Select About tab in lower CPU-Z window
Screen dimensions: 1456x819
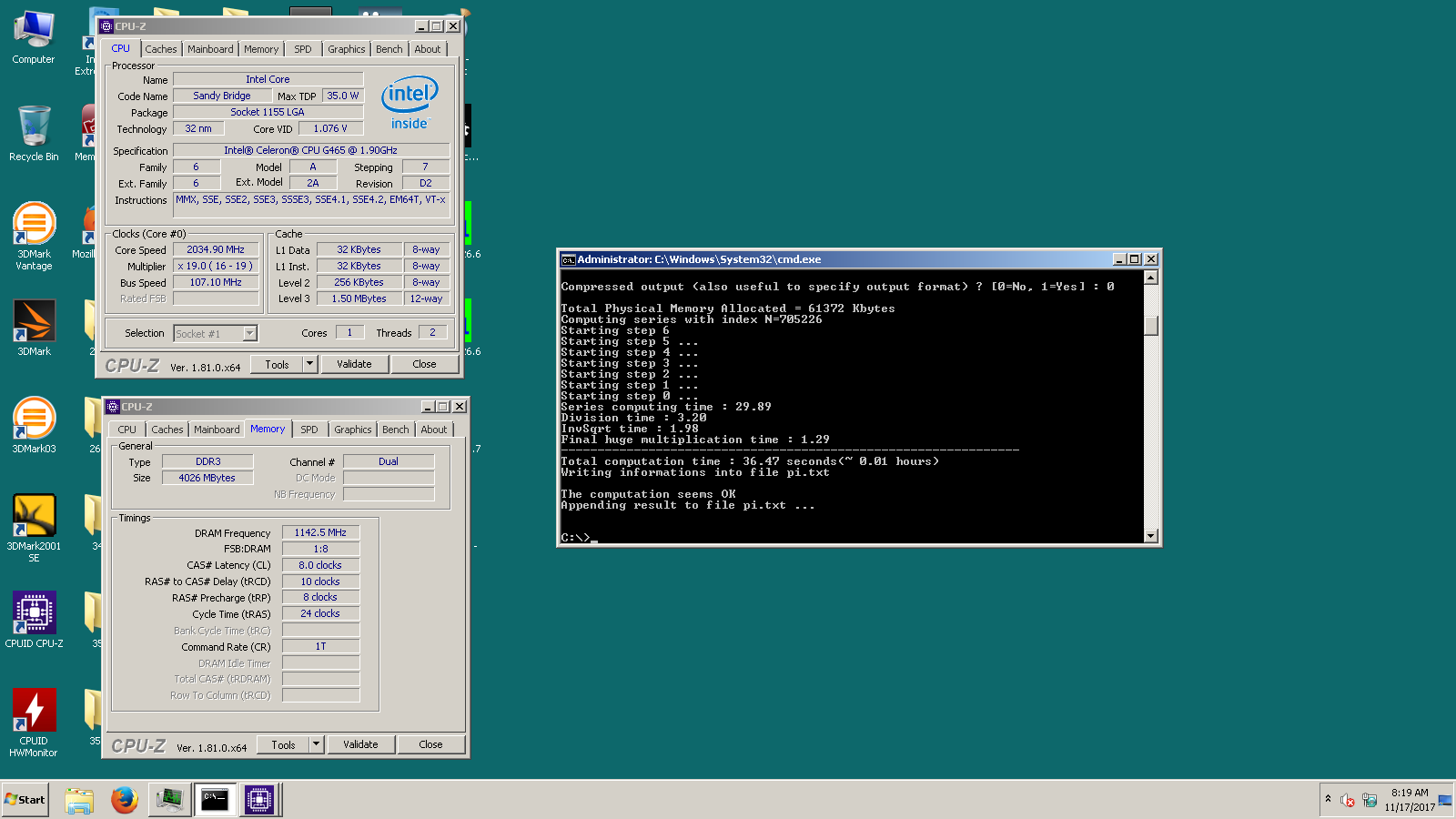coord(434,430)
